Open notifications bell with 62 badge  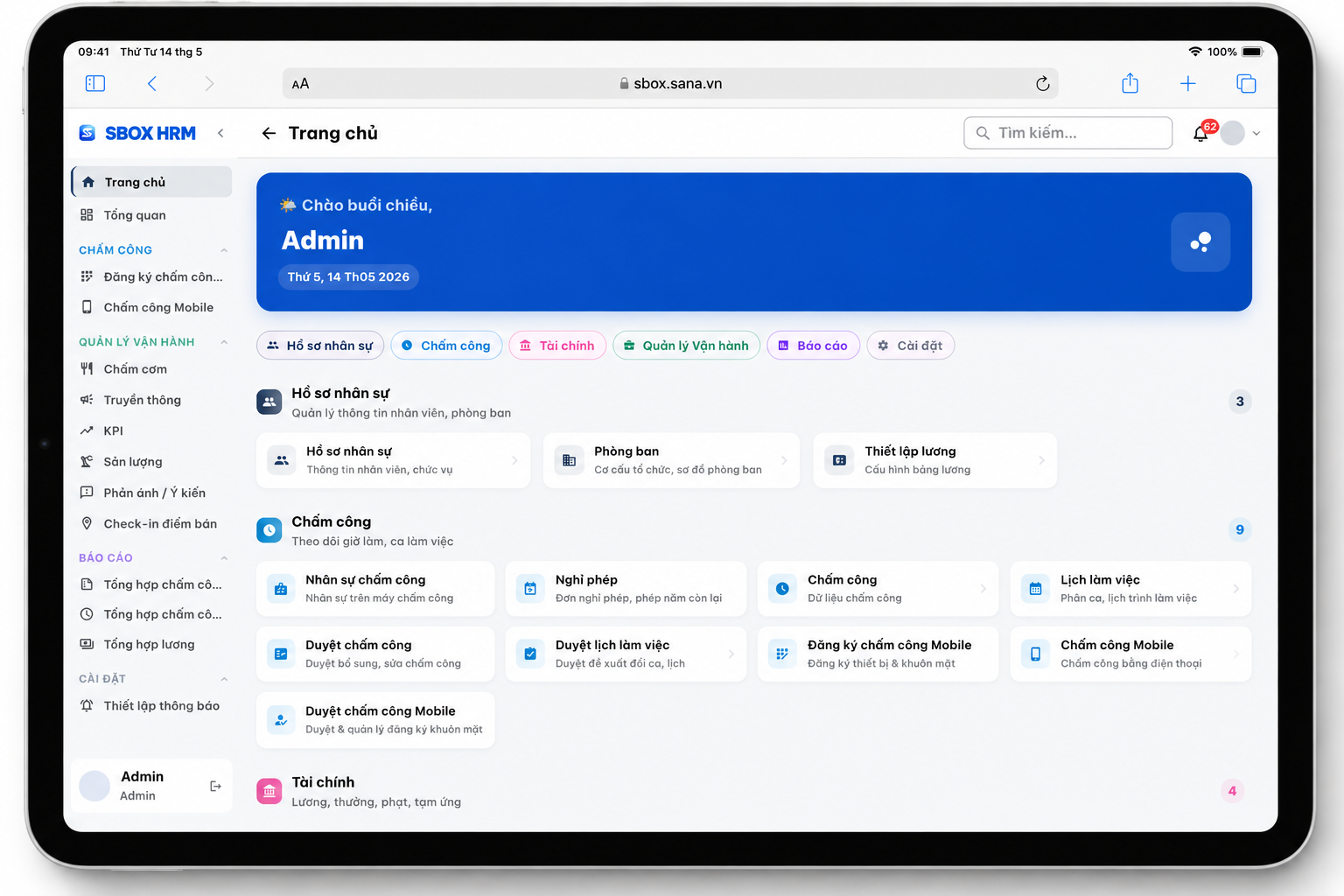(x=1201, y=133)
